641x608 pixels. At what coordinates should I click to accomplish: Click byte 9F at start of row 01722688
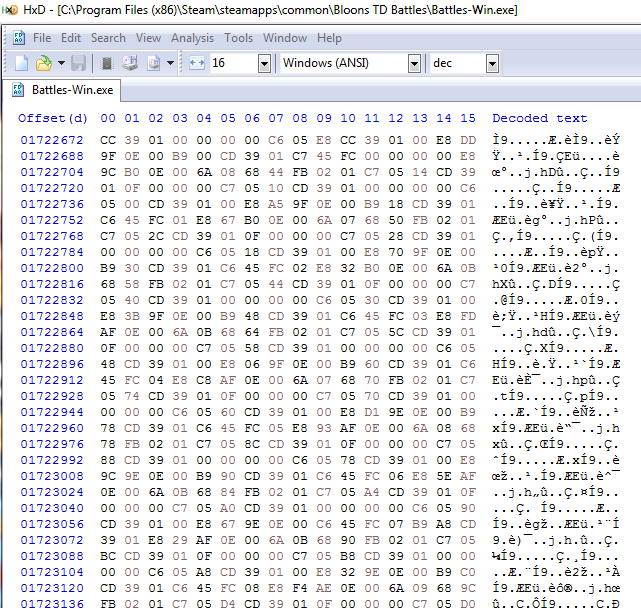coord(108,156)
